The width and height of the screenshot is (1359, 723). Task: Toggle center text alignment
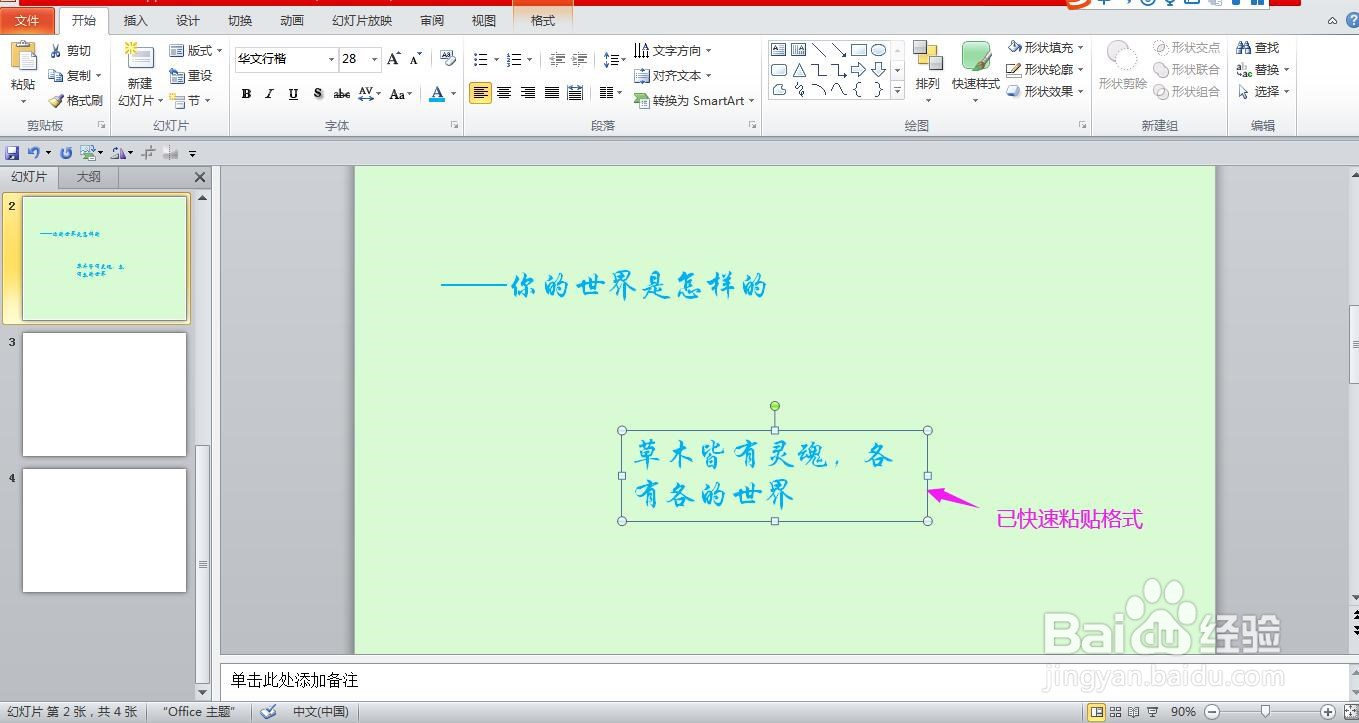point(504,93)
